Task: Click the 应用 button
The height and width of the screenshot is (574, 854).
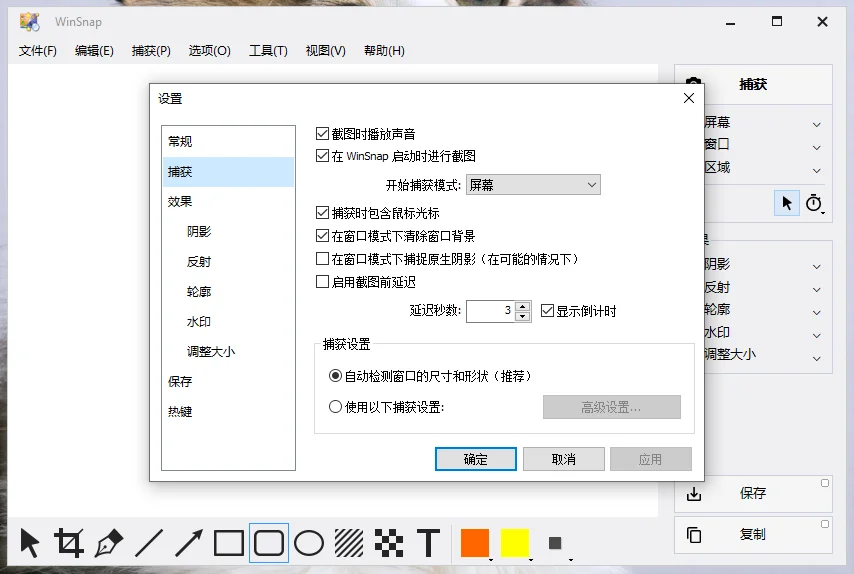Action: [651, 459]
